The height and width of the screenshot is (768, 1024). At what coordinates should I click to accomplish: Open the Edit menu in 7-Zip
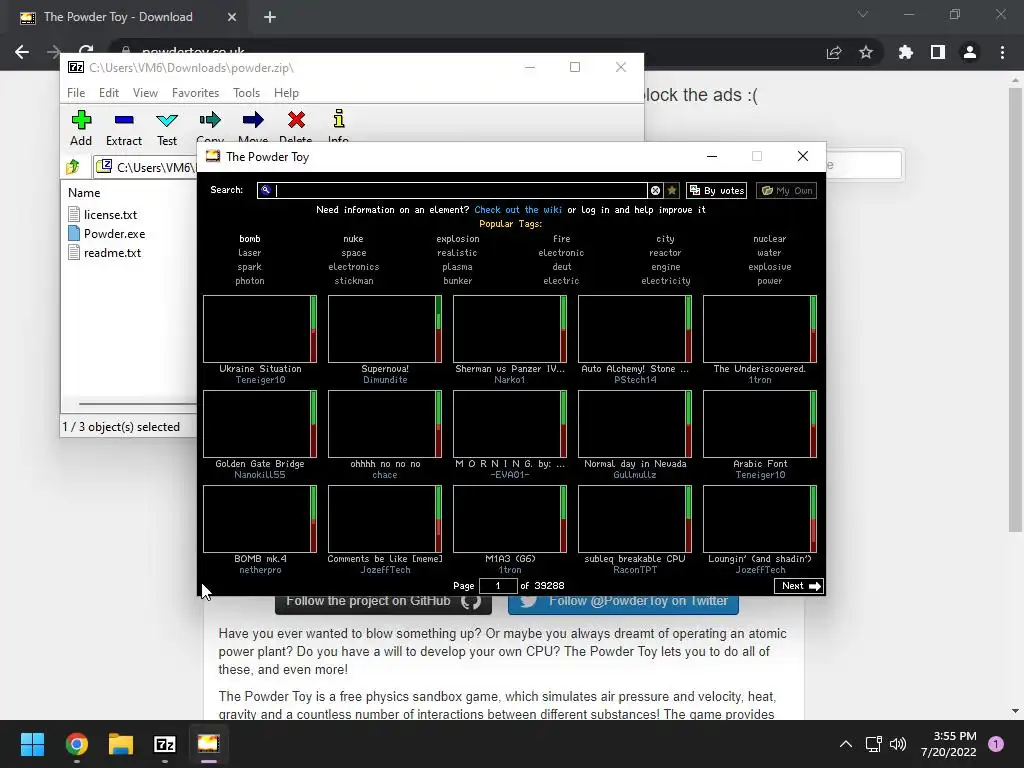click(108, 93)
